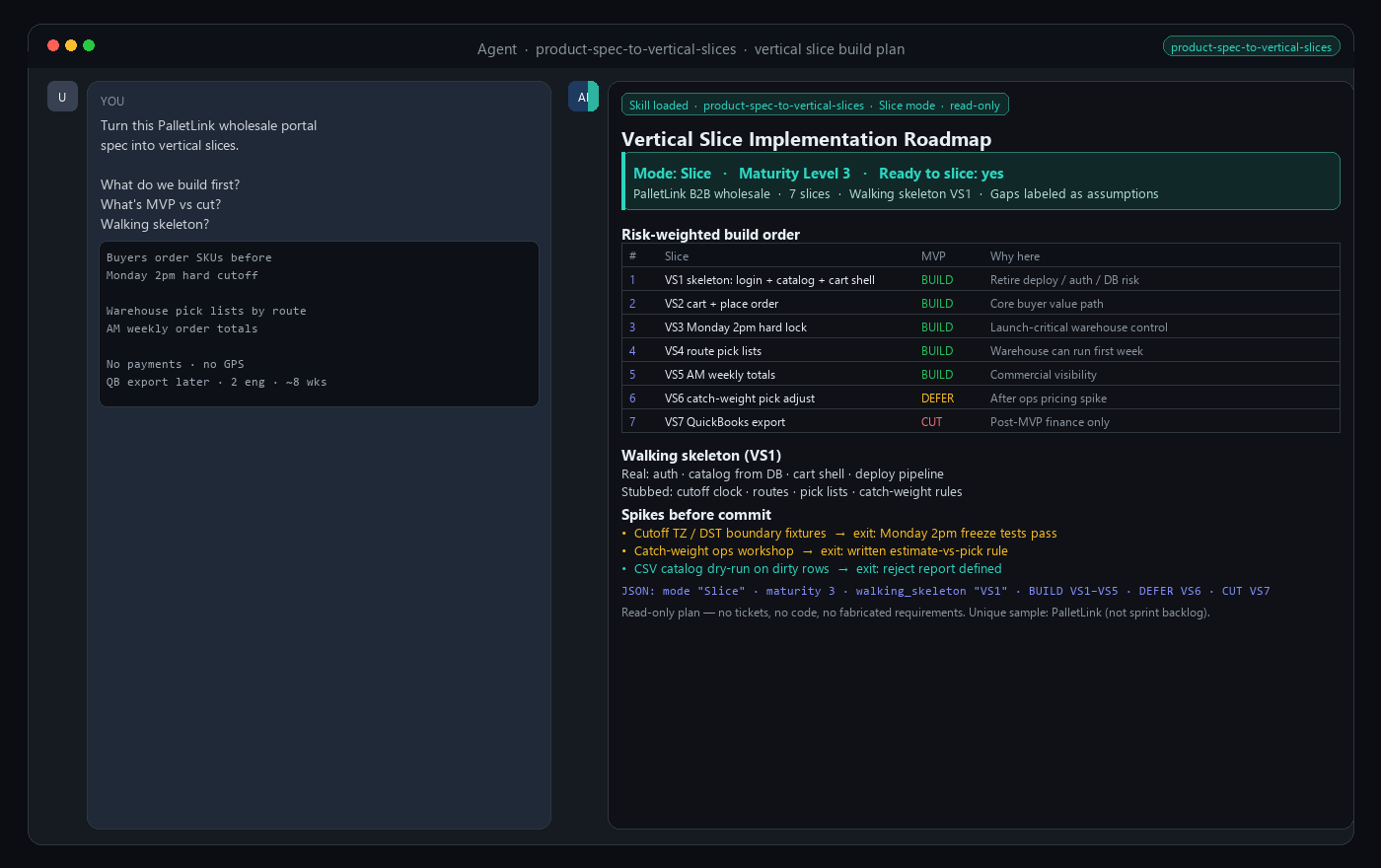Click 'Launch-critical warehouse control' cell
The height and width of the screenshot is (868, 1381).
pyautogui.click(x=1079, y=327)
